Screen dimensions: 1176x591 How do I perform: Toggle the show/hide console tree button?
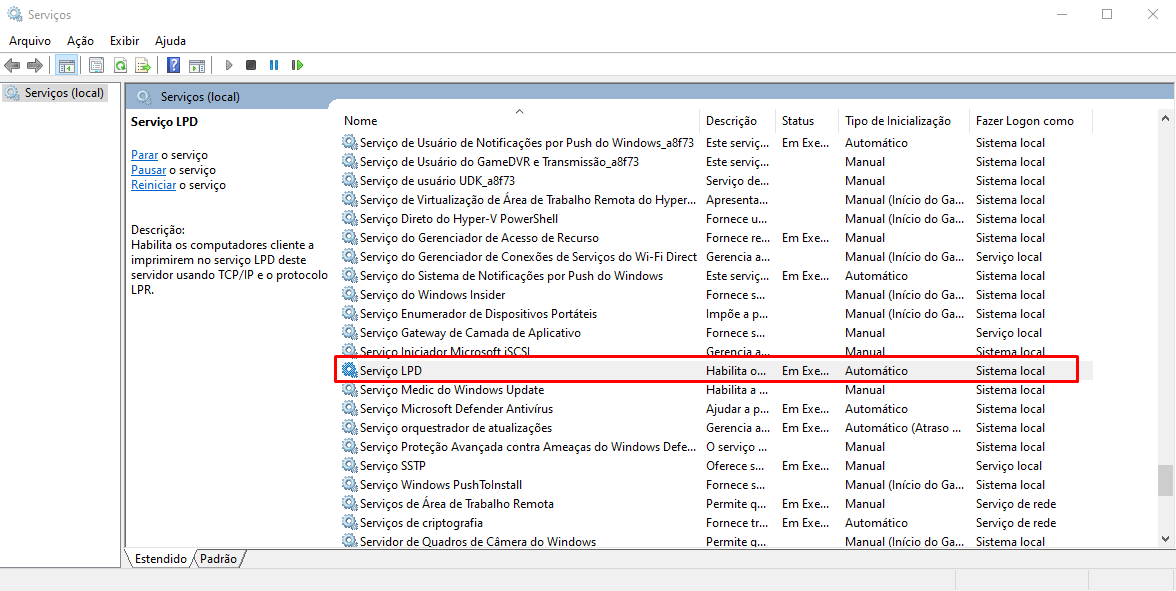pyautogui.click(x=67, y=65)
